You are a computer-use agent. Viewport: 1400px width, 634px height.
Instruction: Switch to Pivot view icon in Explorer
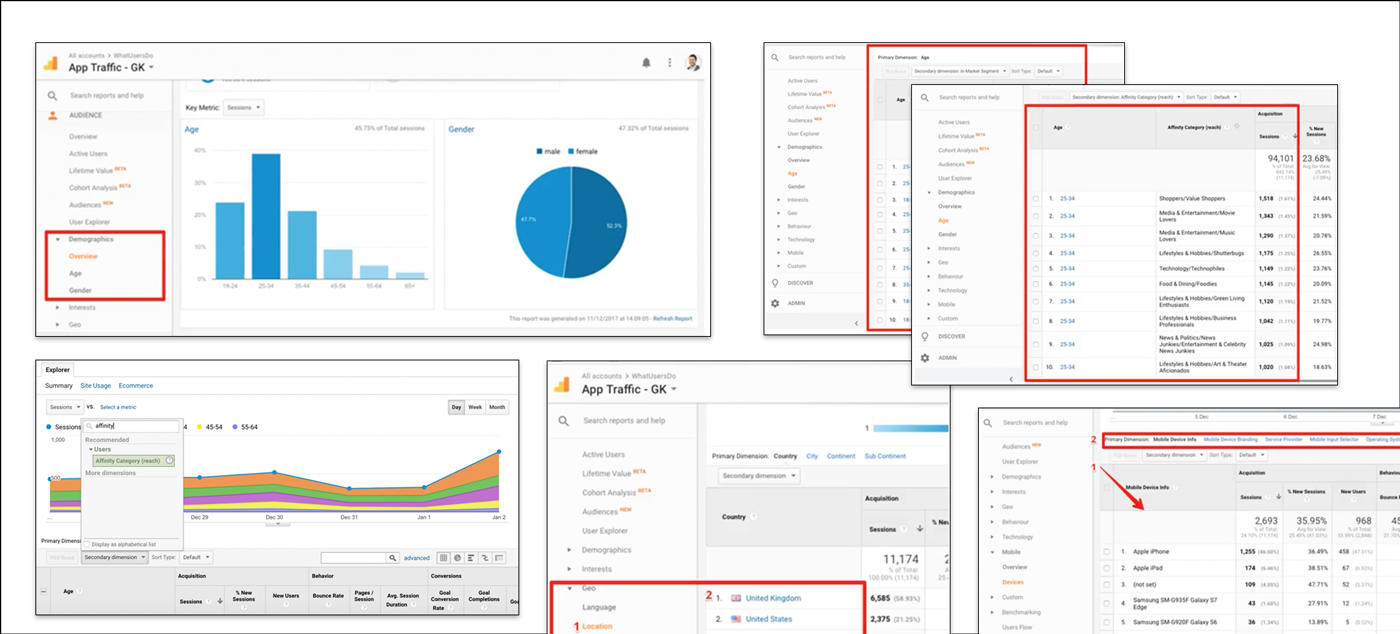tap(498, 557)
